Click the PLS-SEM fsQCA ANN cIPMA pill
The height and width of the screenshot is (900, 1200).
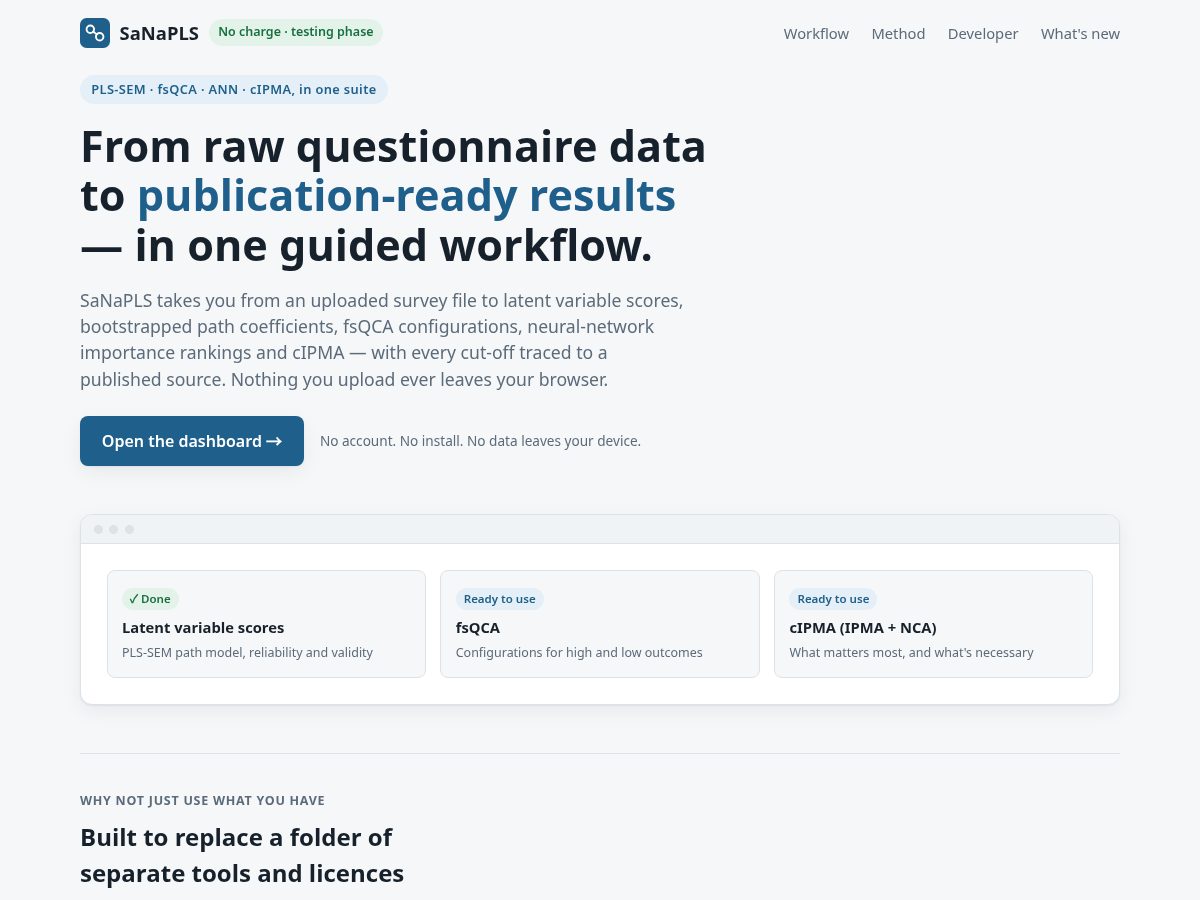coord(234,89)
